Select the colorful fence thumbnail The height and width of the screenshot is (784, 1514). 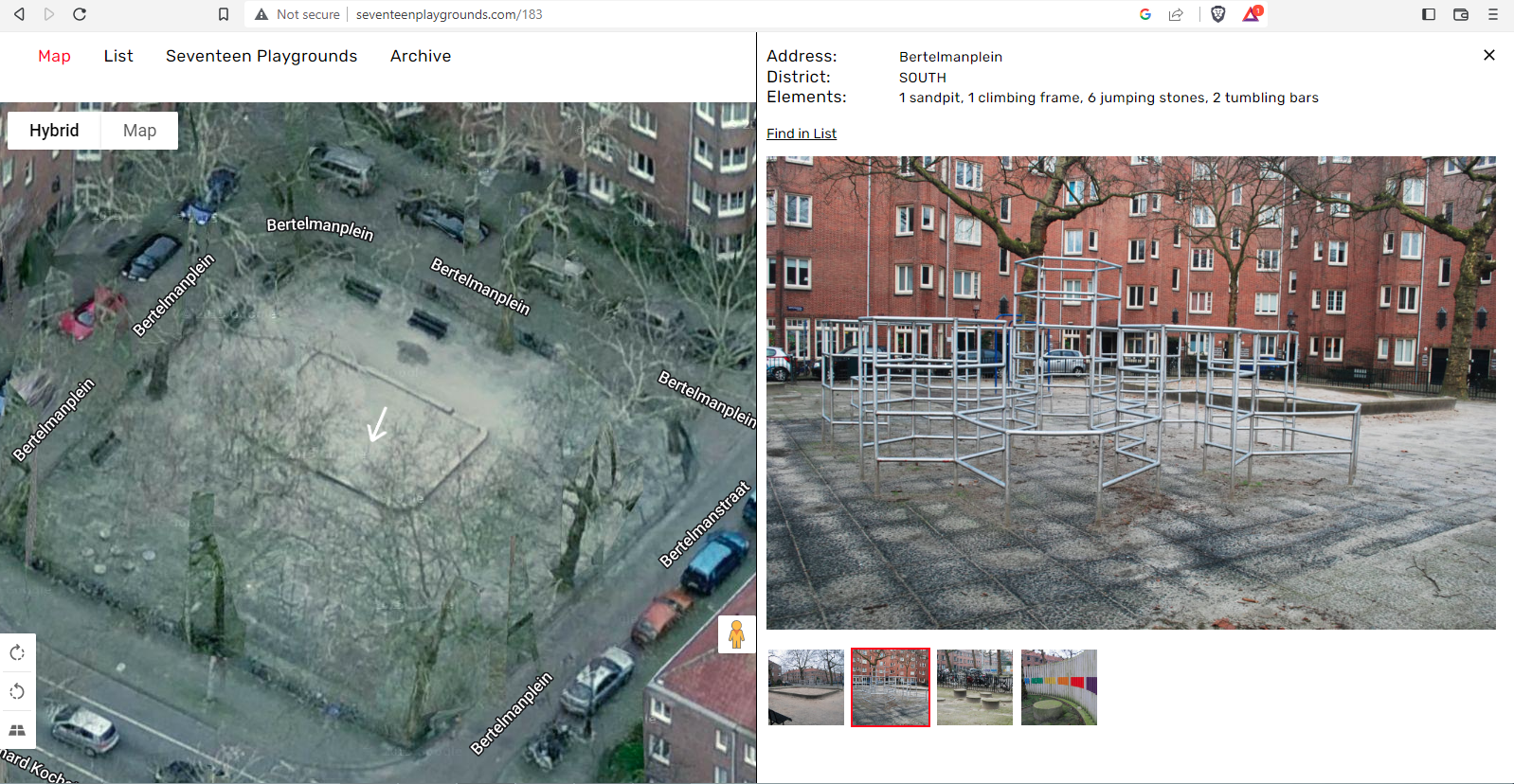point(1059,687)
